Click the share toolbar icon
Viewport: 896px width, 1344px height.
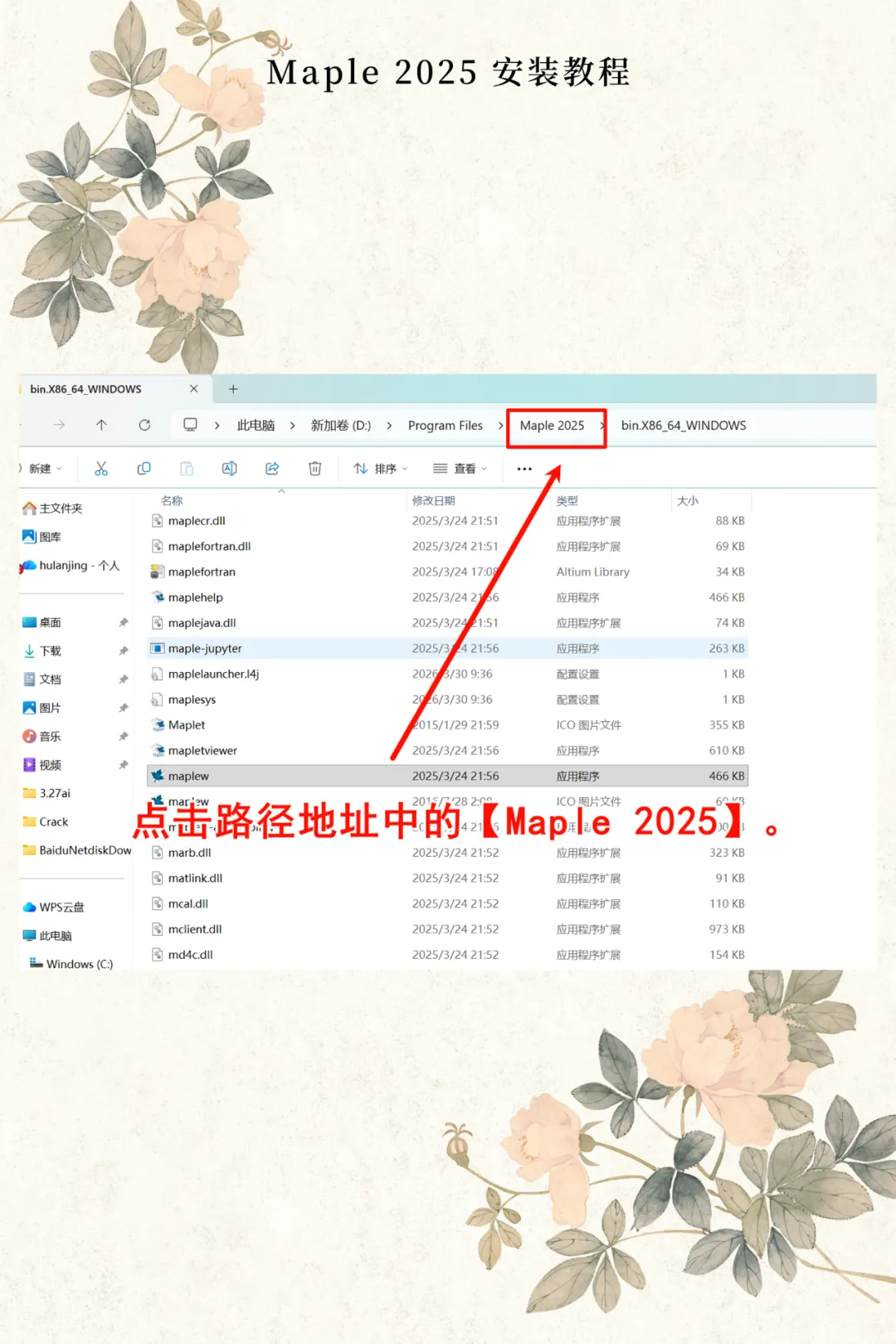(x=272, y=469)
